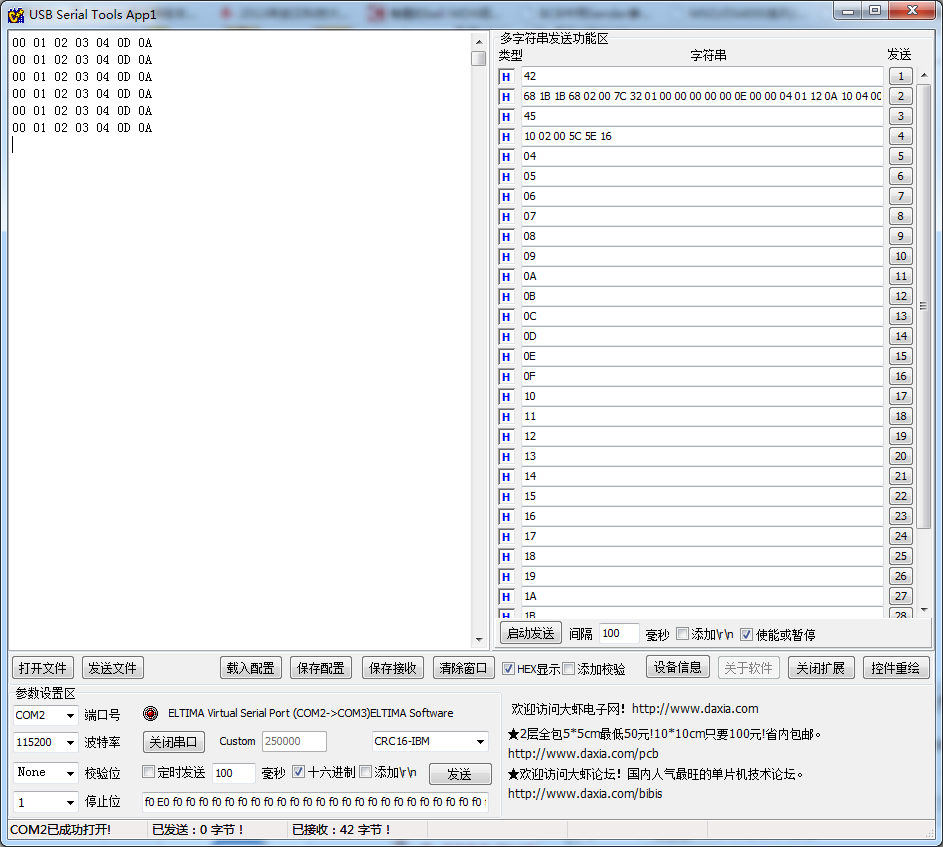The image size is (943, 847).
Task: Click 保存配置 save config button
Action: pos(321,668)
